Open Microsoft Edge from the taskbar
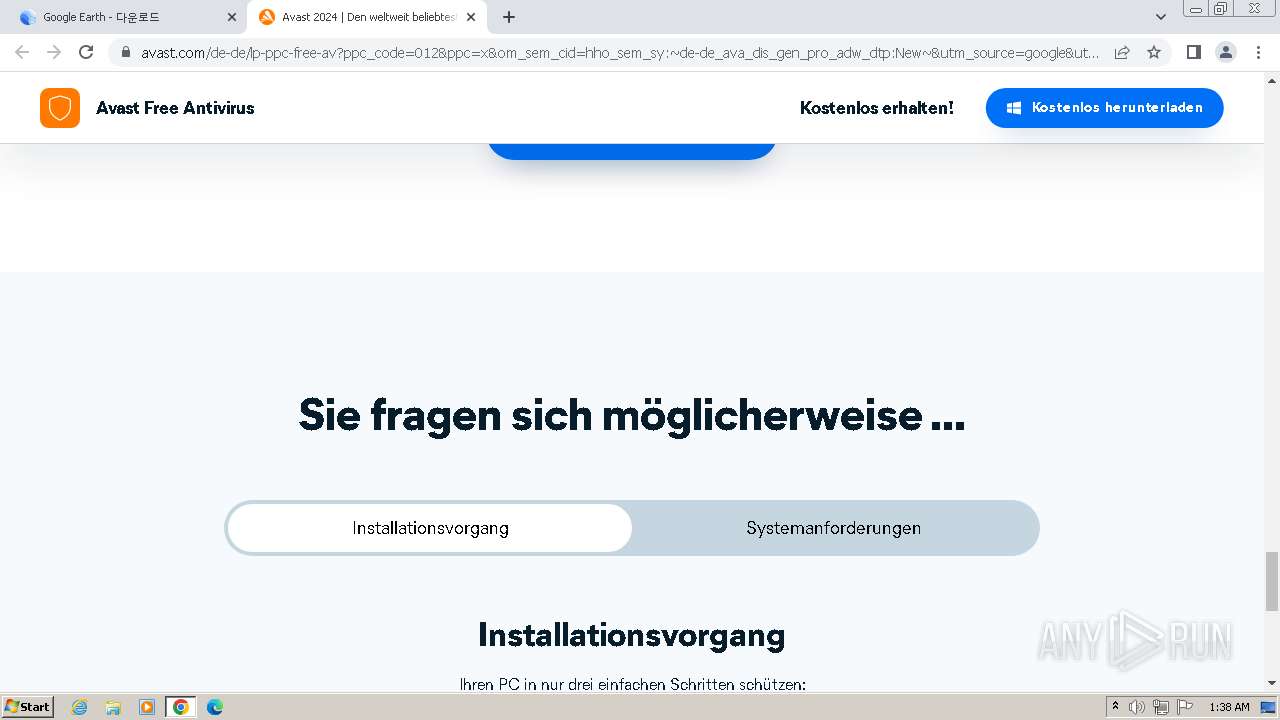Screen dimensions: 1280x720 tap(215, 707)
